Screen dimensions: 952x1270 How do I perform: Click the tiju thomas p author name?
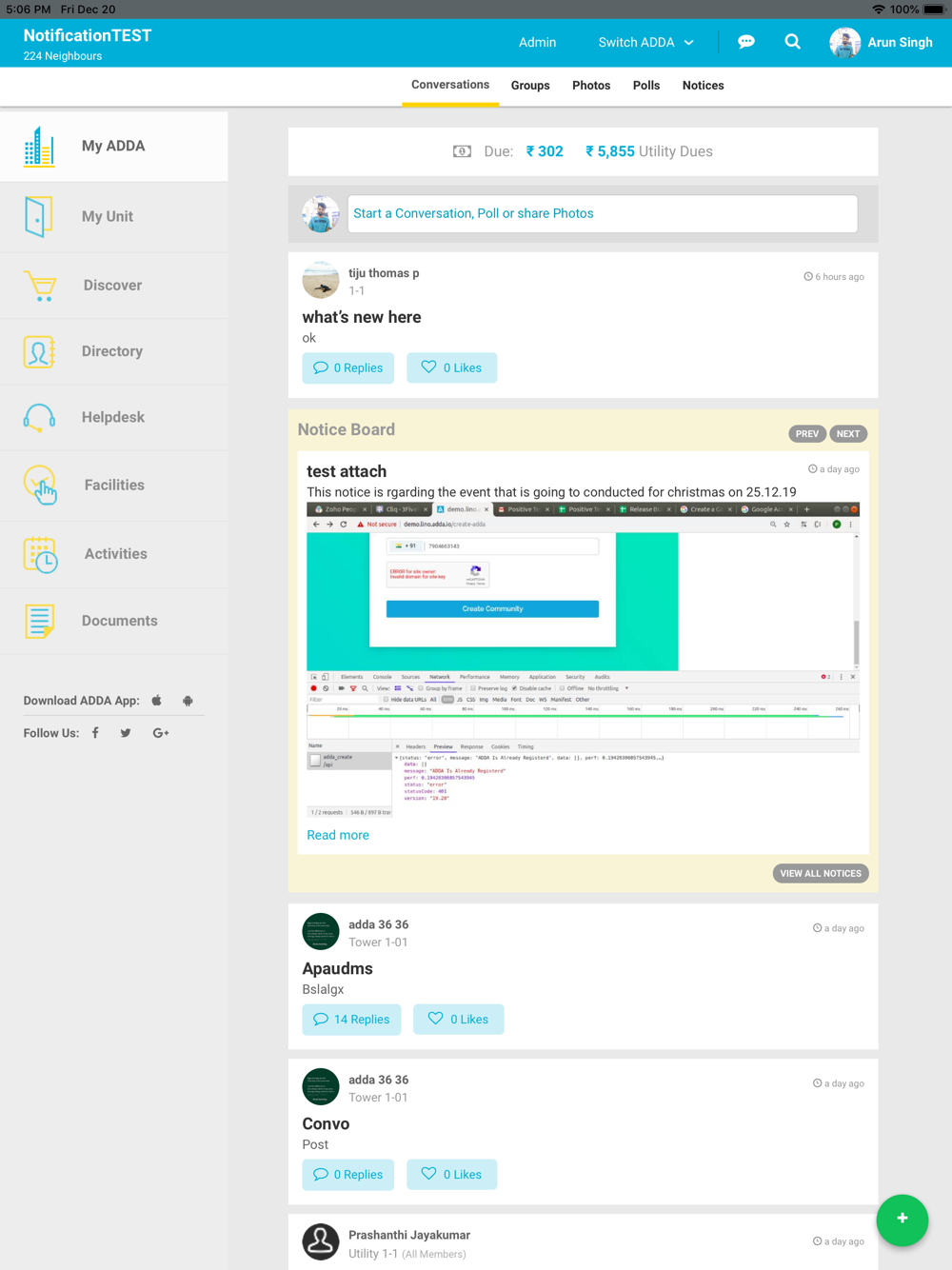384,273
